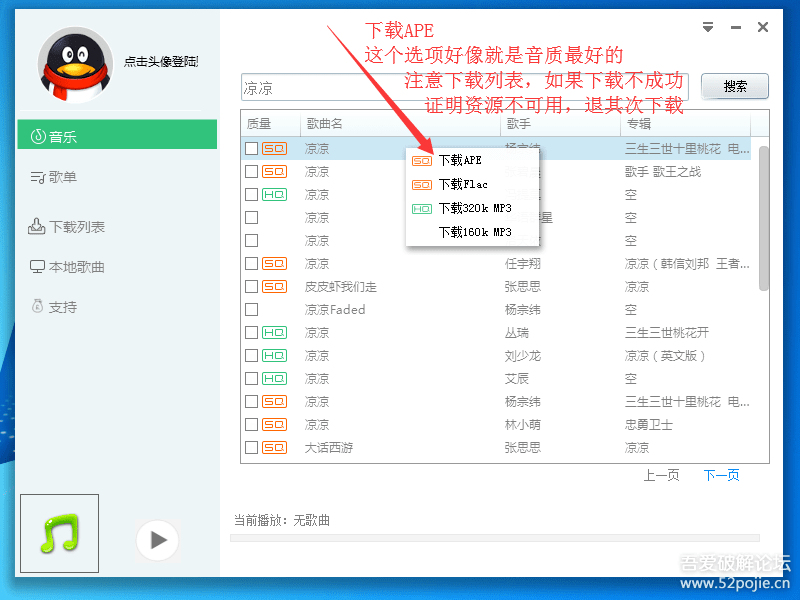Click the green music note album art
The image size is (800, 600).
[60, 533]
